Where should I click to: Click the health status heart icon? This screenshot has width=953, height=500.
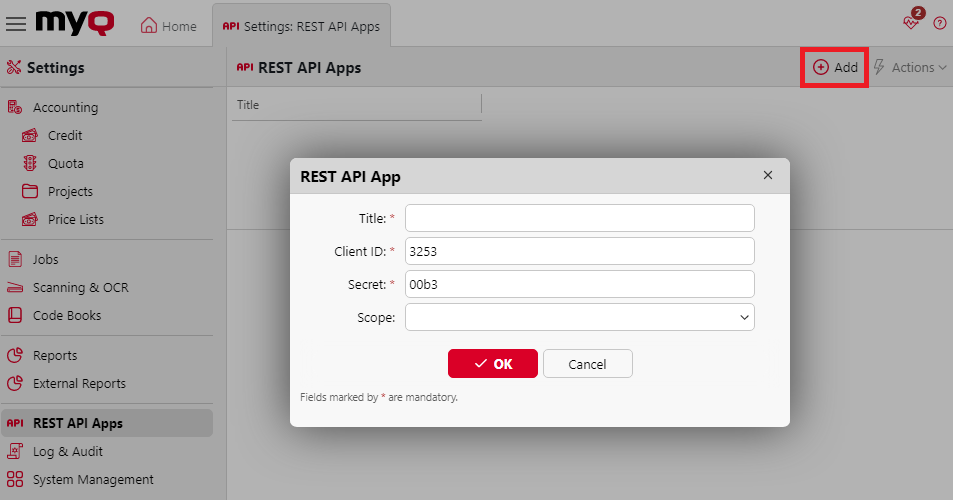pos(910,23)
